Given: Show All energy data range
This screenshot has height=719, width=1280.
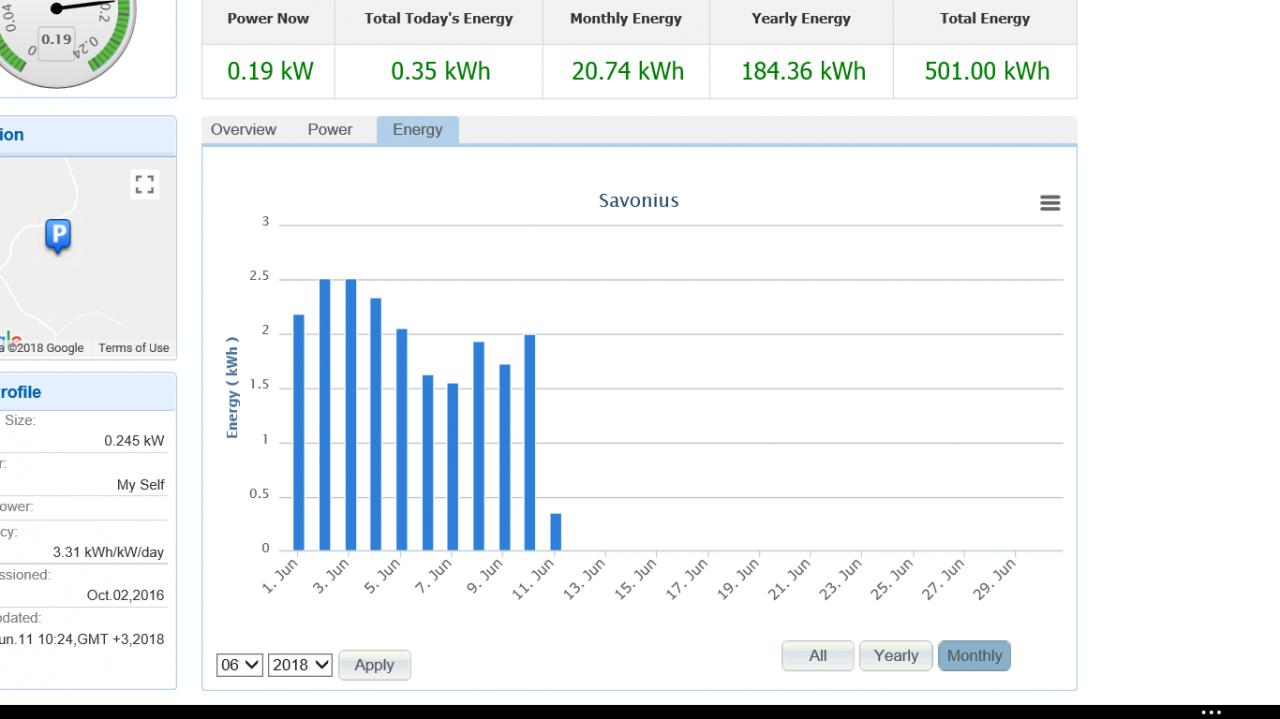Looking at the screenshot, I should coord(818,656).
